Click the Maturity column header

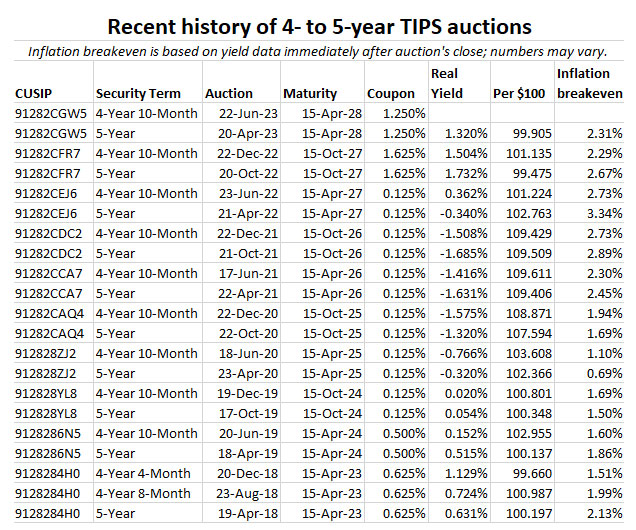(310, 93)
